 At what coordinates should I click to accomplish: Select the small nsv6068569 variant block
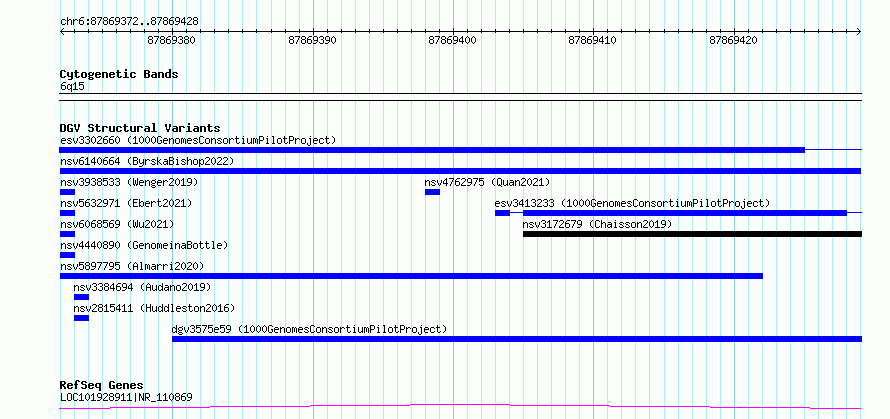pyautogui.click(x=67, y=234)
